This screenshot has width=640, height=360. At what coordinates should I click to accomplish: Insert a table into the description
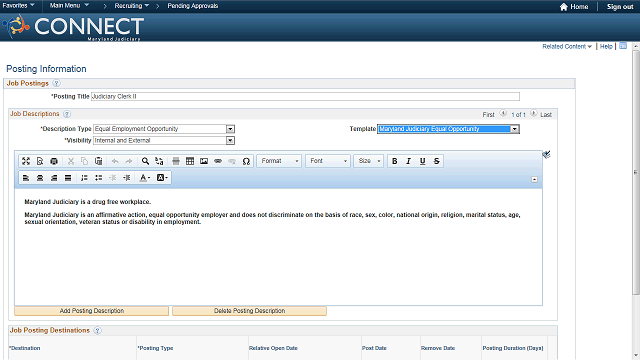click(x=190, y=161)
